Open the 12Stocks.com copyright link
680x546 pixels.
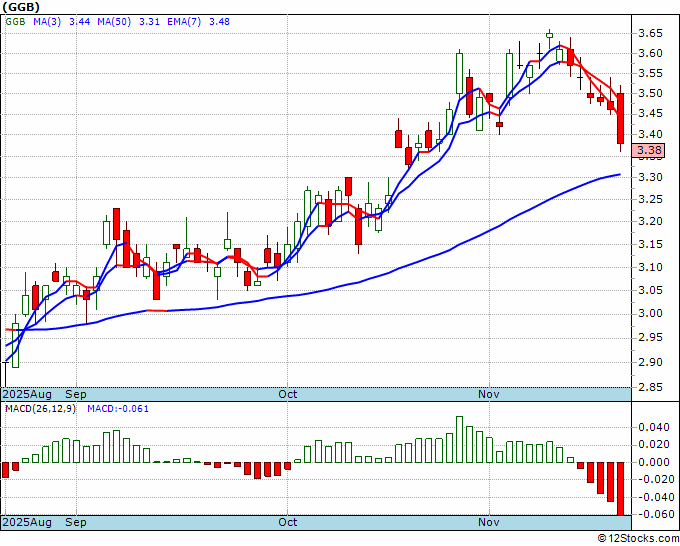click(x=638, y=538)
